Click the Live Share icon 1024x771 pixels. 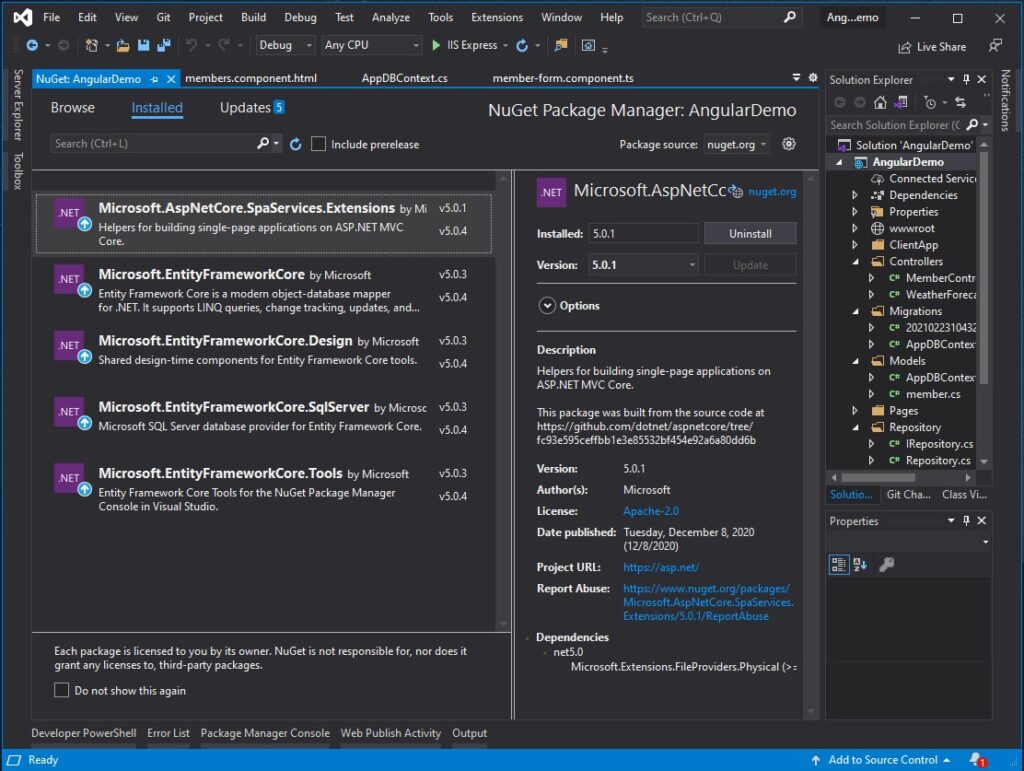point(904,47)
